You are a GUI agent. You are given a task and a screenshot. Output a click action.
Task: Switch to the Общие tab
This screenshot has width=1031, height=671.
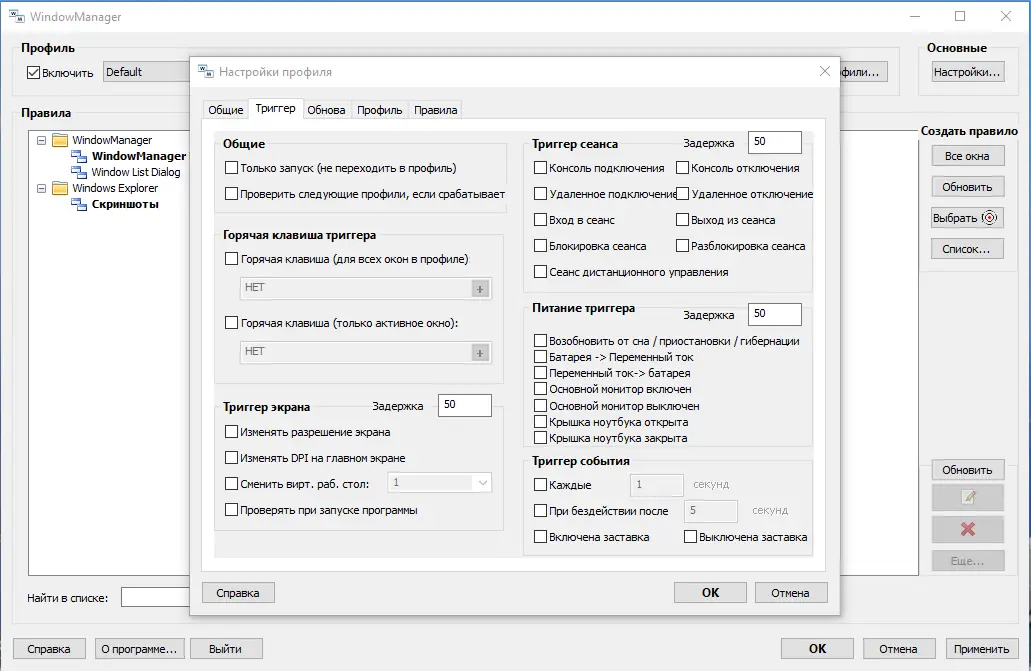click(226, 110)
